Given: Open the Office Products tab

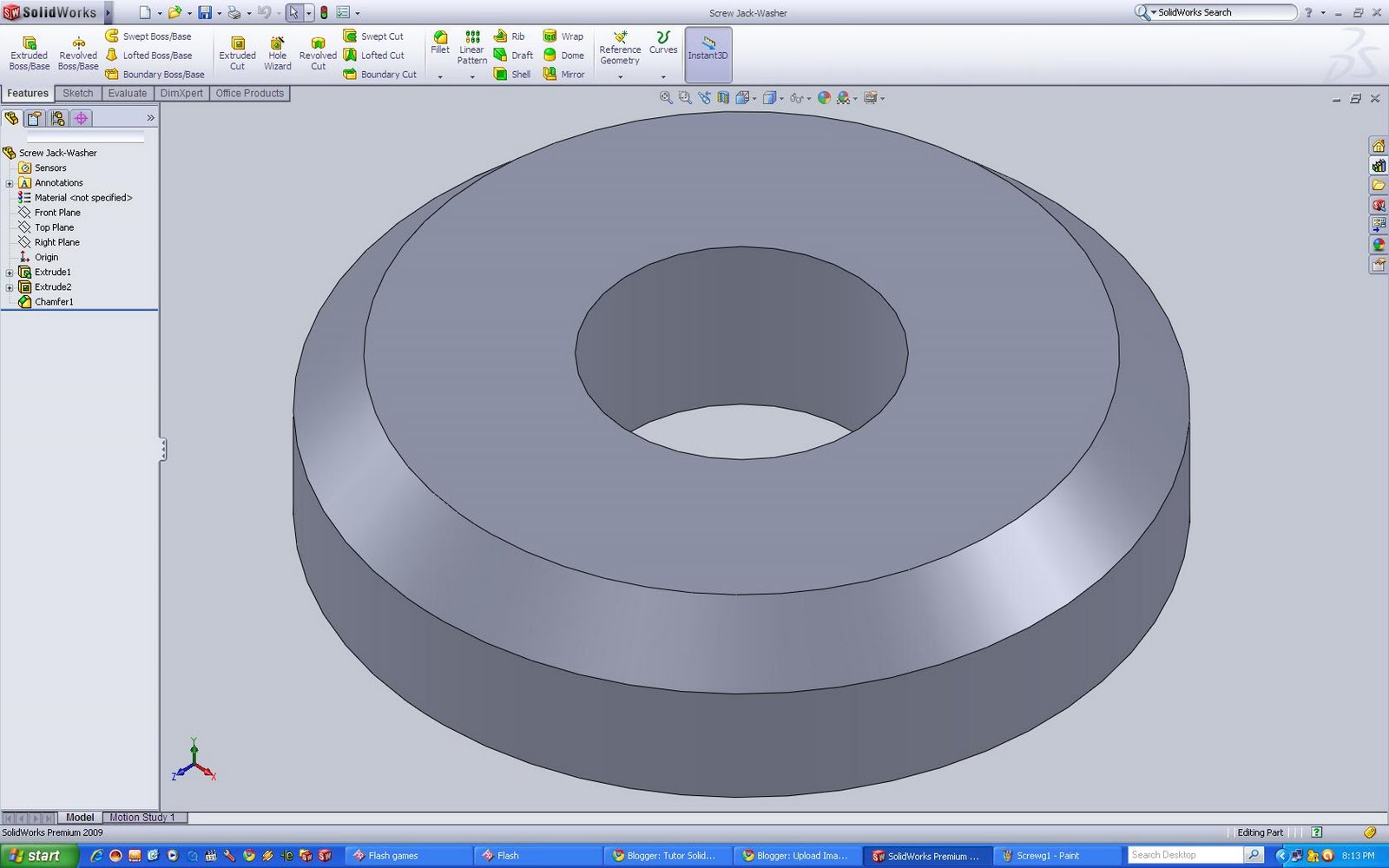Looking at the screenshot, I should pyautogui.click(x=250, y=93).
